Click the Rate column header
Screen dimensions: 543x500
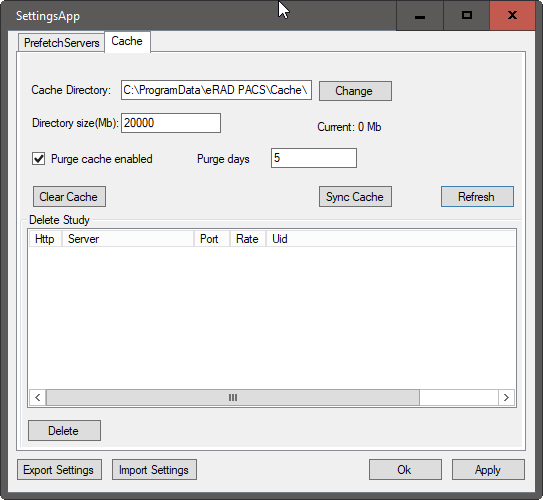click(x=248, y=239)
